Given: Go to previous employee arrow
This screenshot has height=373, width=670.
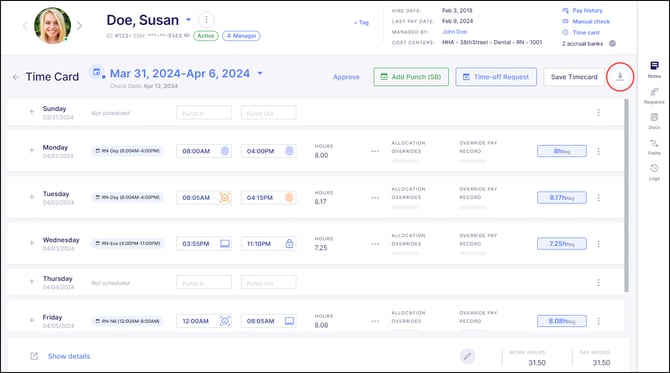Looking at the screenshot, I should (25, 26).
